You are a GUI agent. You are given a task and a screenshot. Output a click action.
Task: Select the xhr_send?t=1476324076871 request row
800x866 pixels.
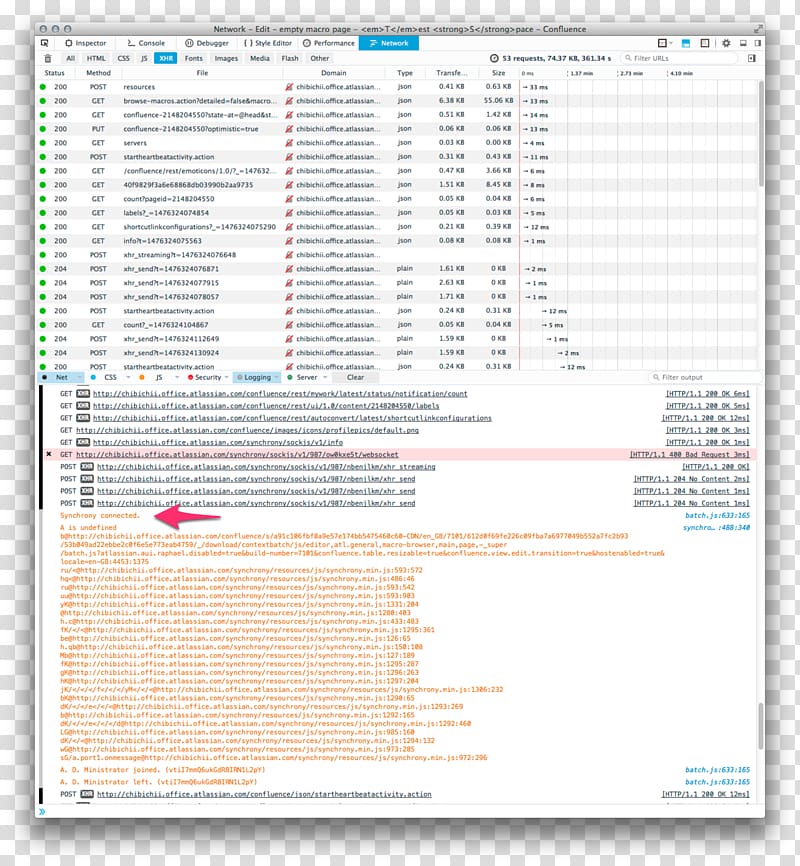point(396,269)
